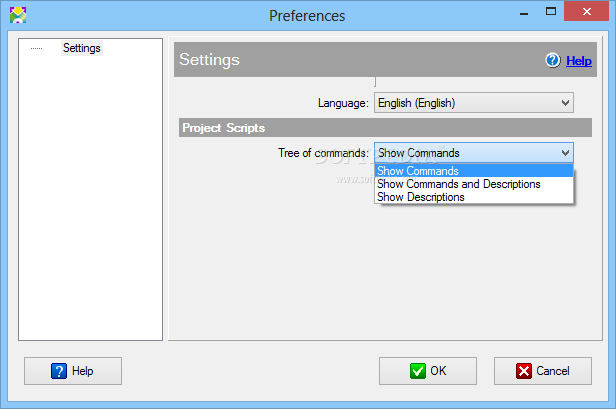Screen dimensions: 616x409
Task: Open the Help link in Settings header
Action: (579, 61)
